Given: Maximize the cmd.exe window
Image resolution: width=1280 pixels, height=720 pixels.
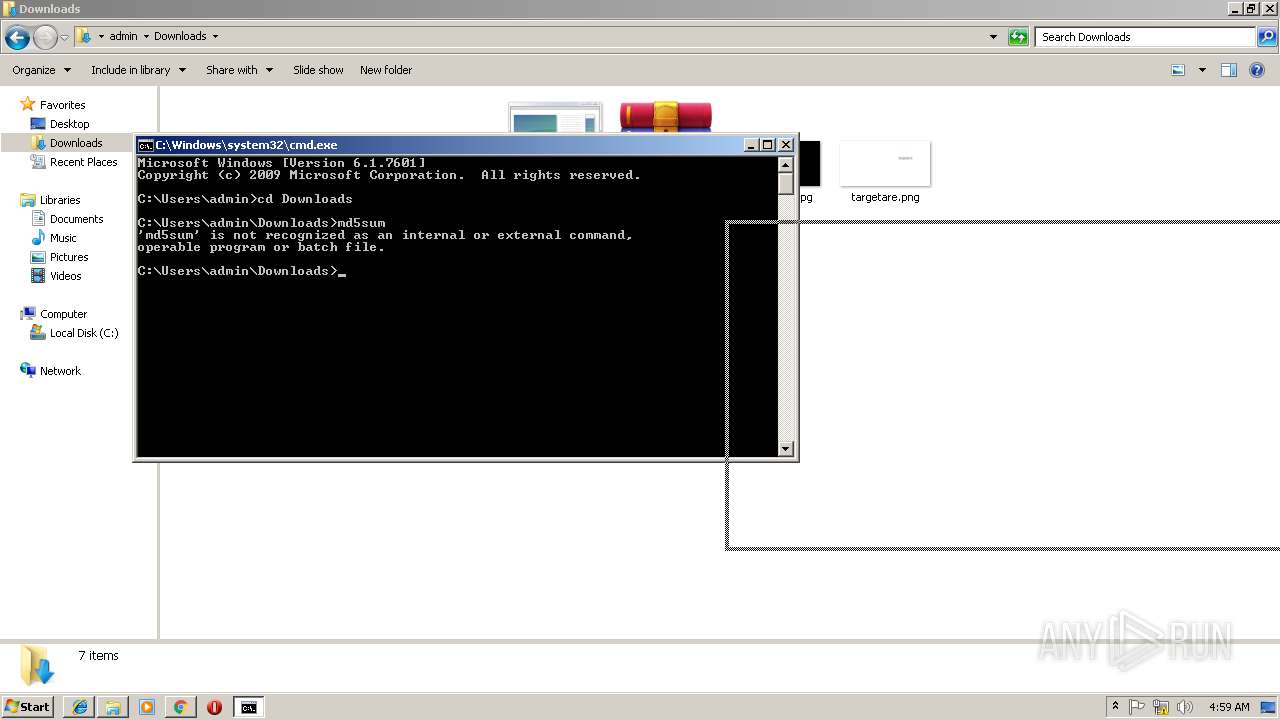Looking at the screenshot, I should pos(768,145).
